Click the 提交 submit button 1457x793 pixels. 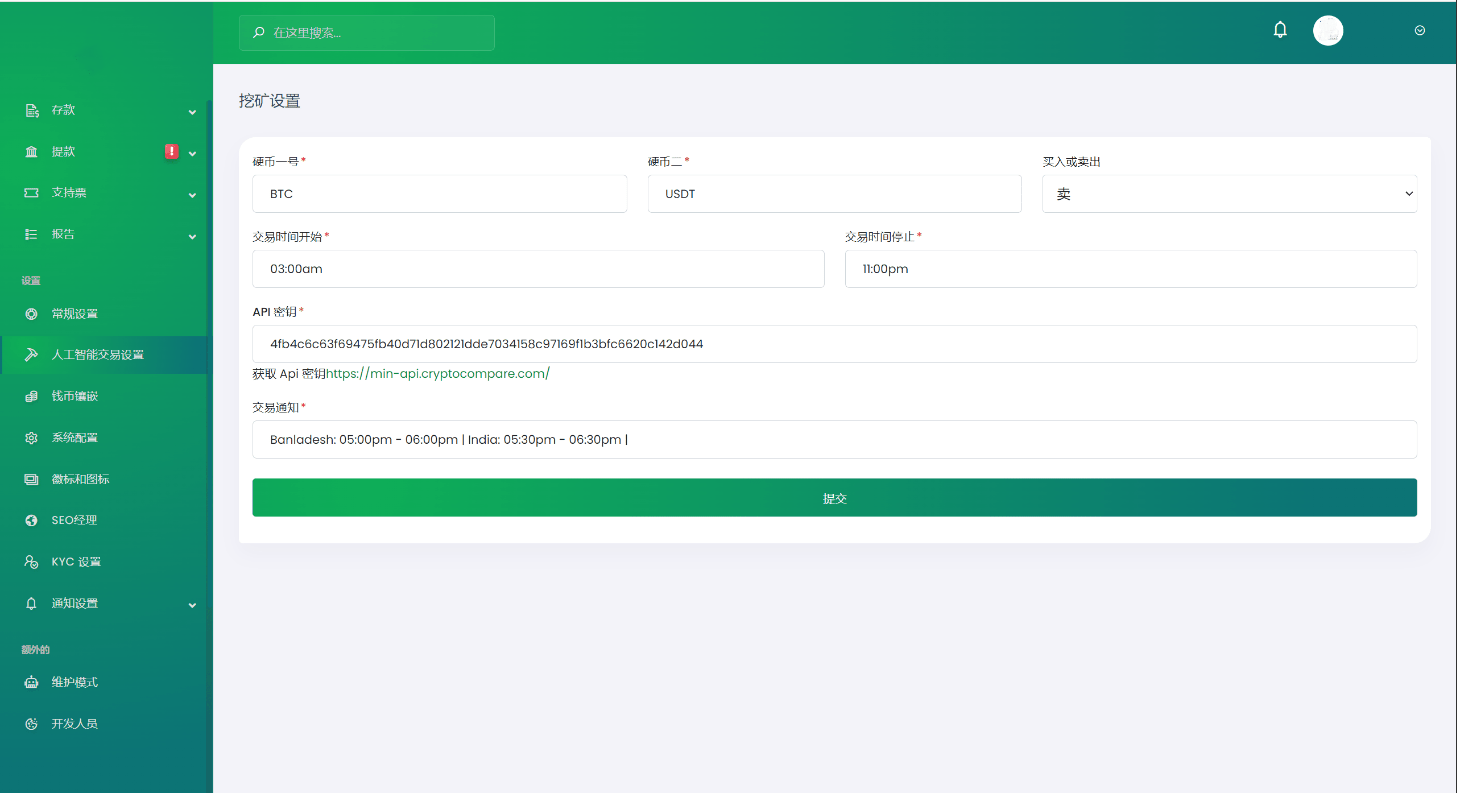[834, 498]
